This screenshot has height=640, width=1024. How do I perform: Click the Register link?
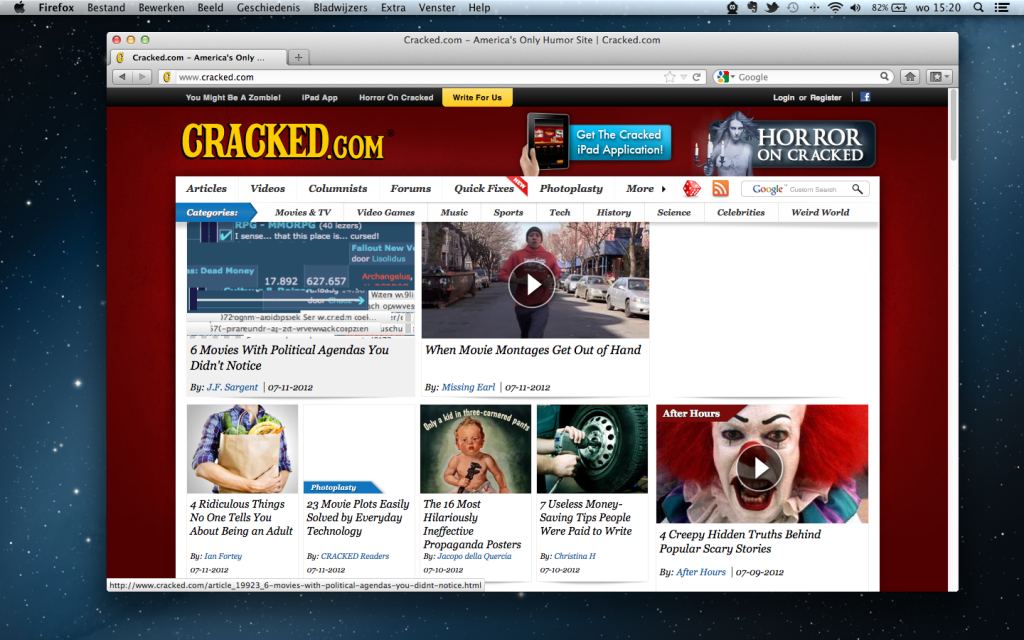pos(825,97)
